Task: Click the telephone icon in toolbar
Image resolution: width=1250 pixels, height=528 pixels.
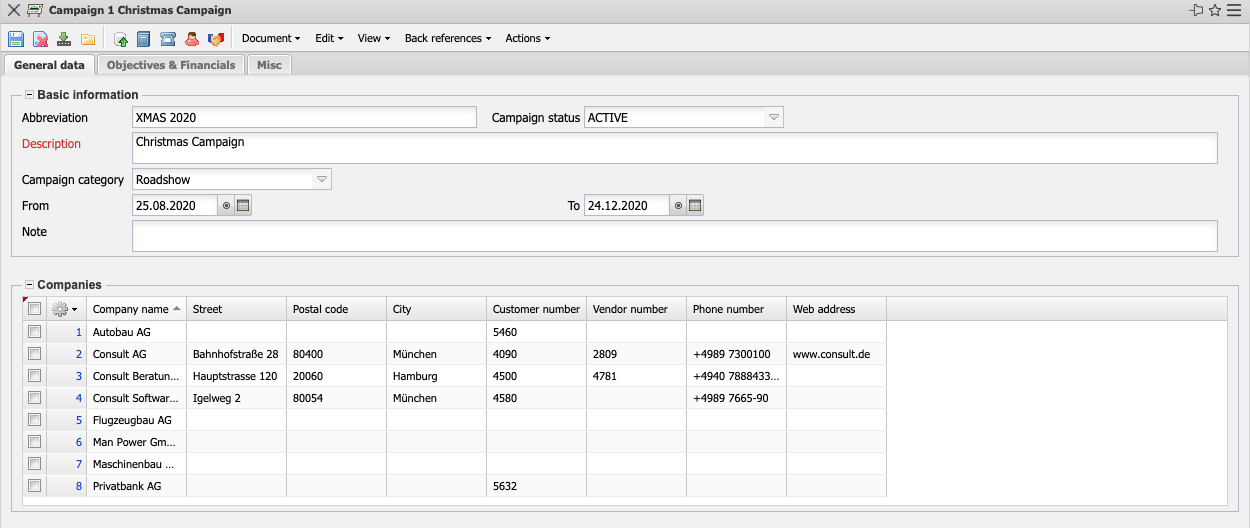Action: click(168, 39)
